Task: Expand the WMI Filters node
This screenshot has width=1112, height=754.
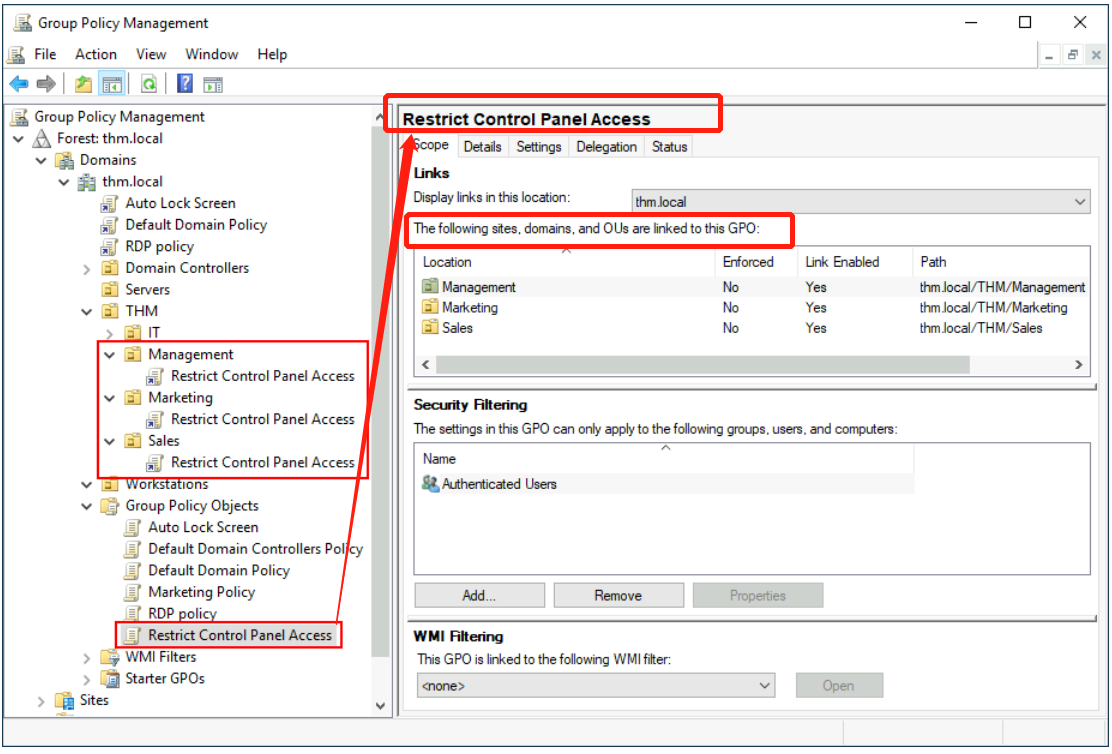Action: pyautogui.click(x=87, y=657)
